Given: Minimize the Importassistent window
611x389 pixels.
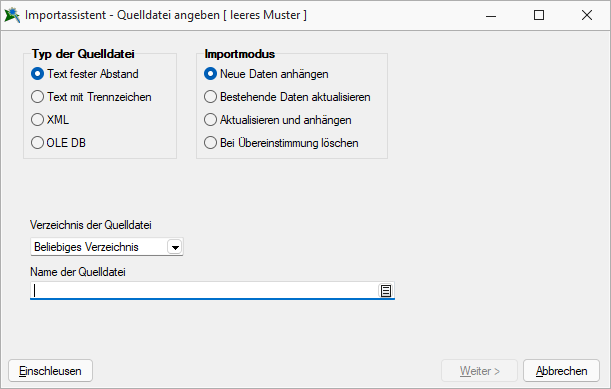Looking at the screenshot, I should (491, 16).
